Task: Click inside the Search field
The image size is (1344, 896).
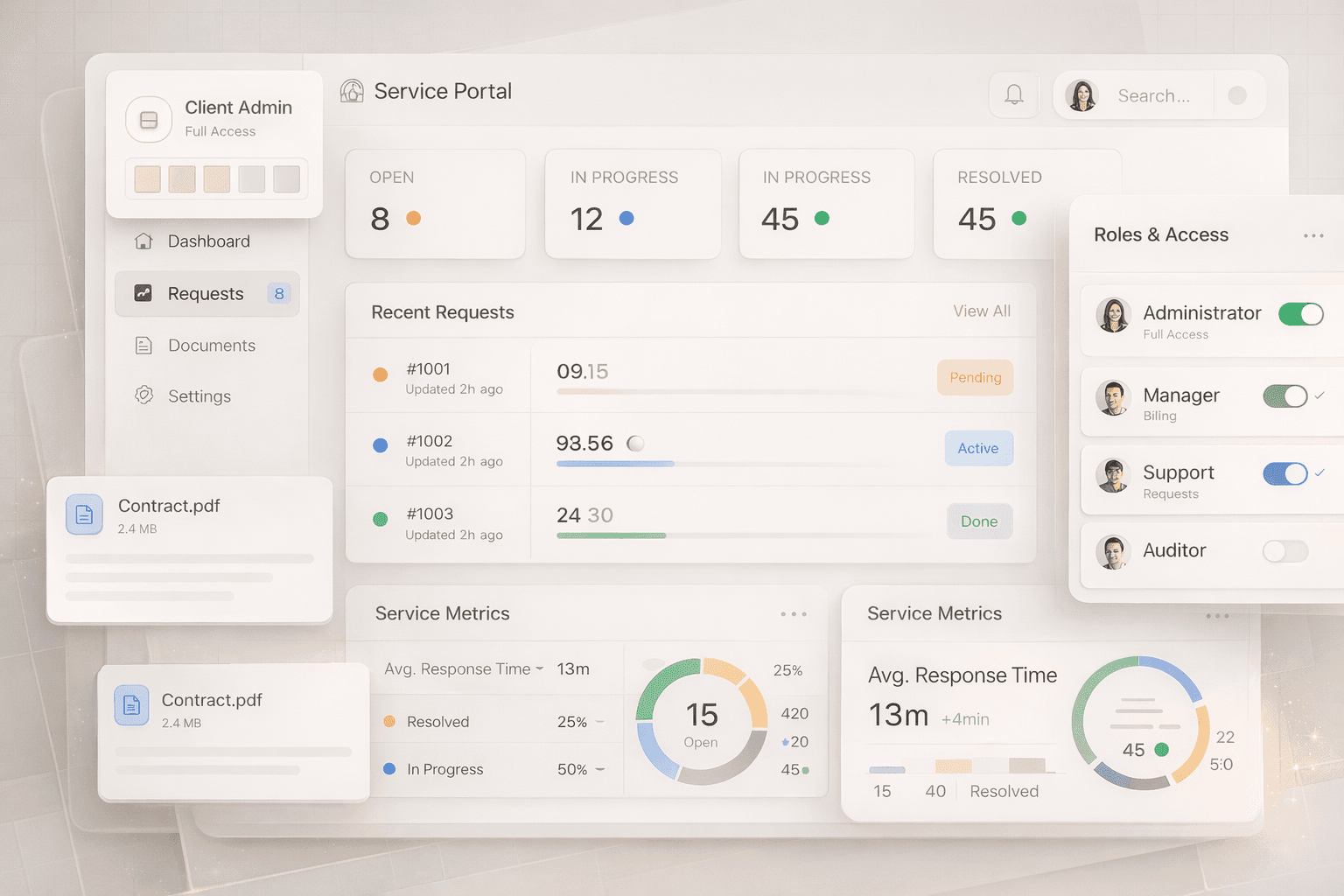Action: [x=1153, y=95]
